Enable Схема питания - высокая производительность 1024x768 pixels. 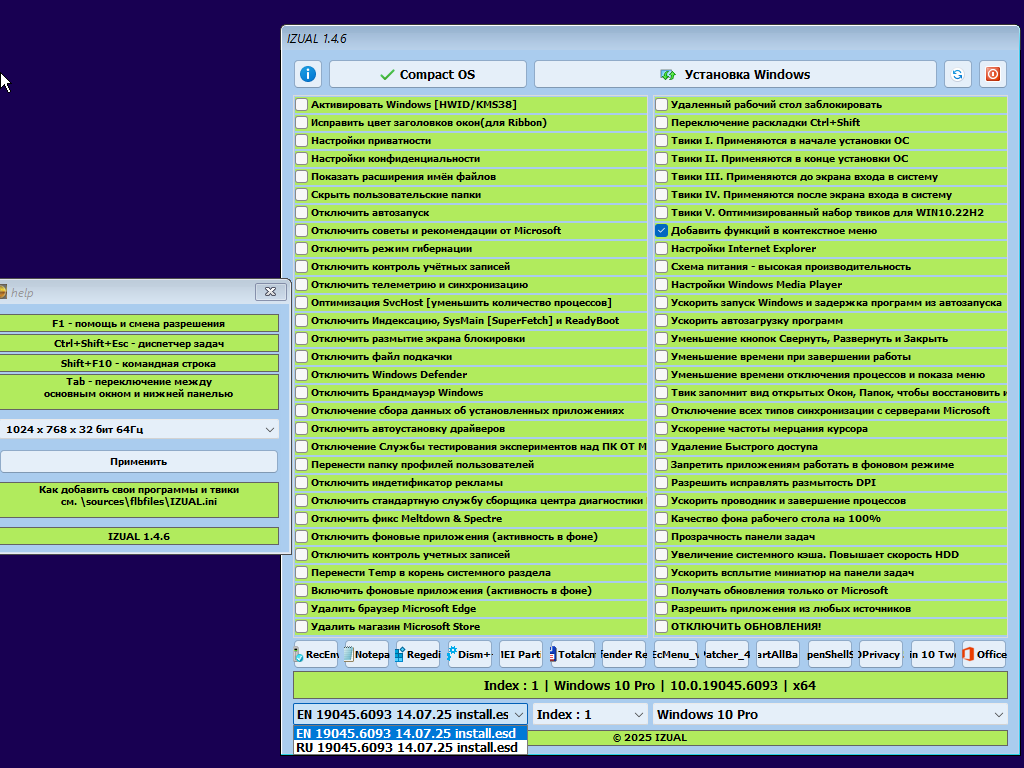[x=662, y=266]
